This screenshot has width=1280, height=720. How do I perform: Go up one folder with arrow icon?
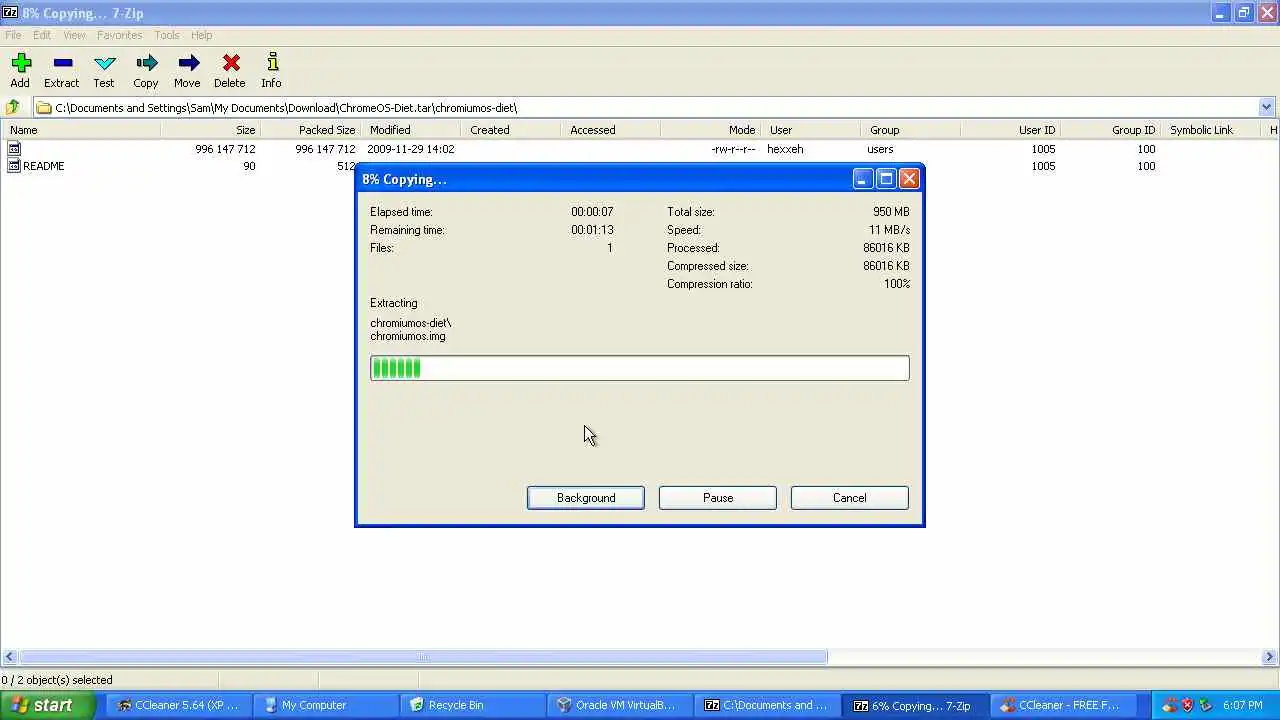[13, 107]
